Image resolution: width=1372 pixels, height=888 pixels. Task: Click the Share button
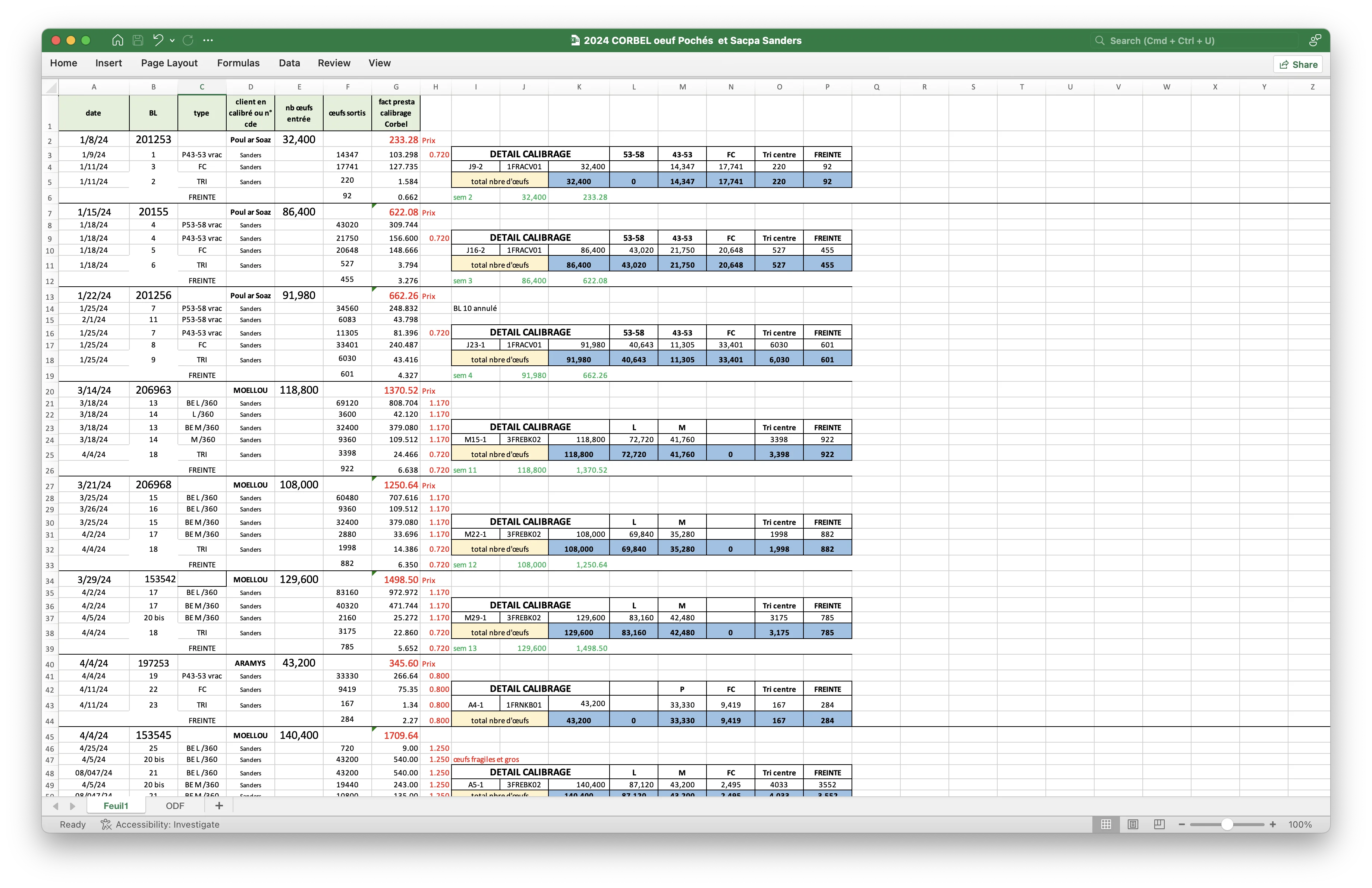point(1298,64)
